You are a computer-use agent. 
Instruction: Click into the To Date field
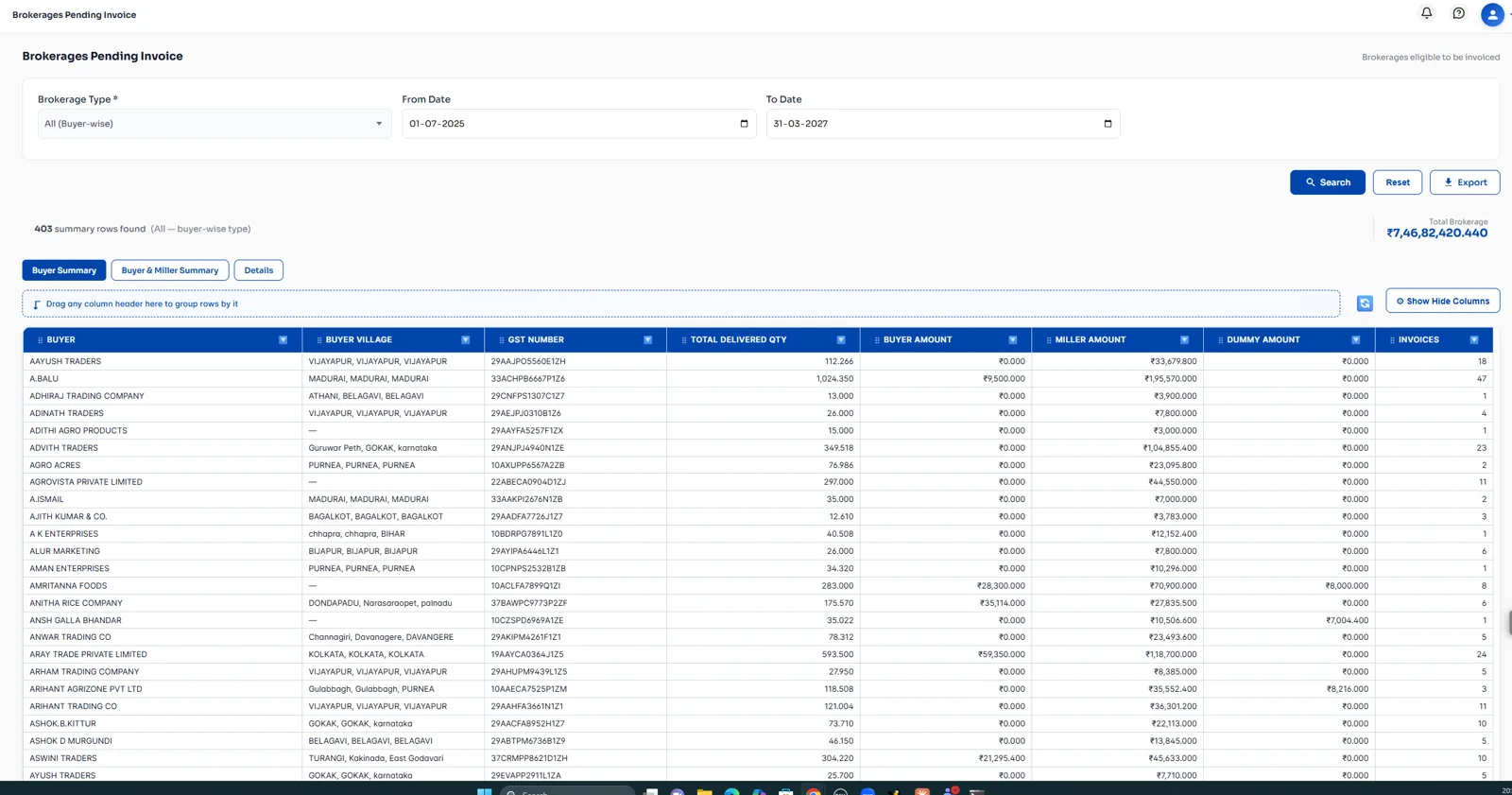[x=942, y=124]
